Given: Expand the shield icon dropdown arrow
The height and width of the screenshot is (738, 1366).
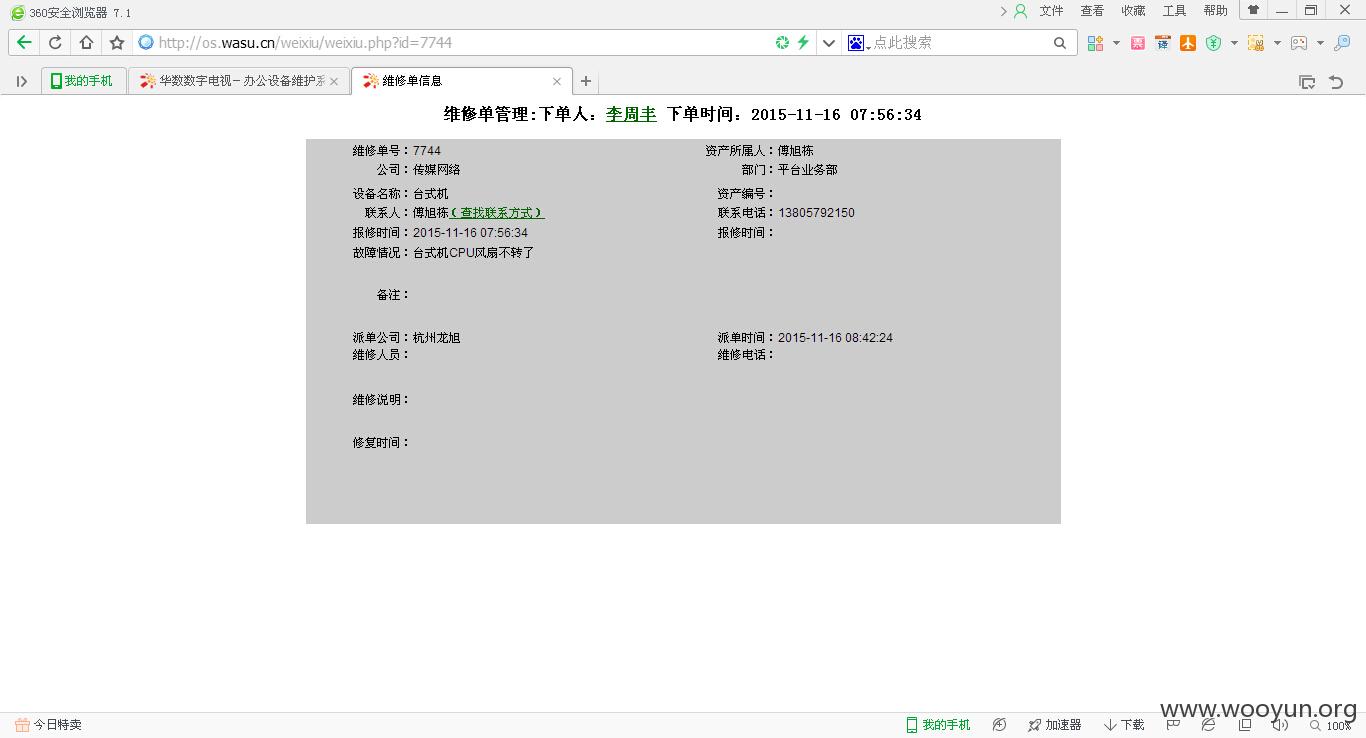Looking at the screenshot, I should point(1234,43).
